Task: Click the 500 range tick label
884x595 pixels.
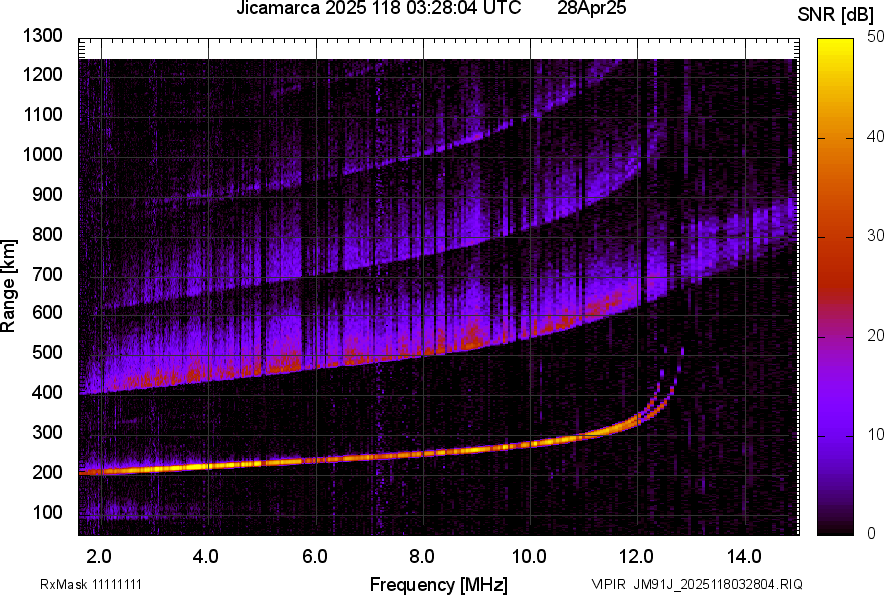Action: [47, 352]
